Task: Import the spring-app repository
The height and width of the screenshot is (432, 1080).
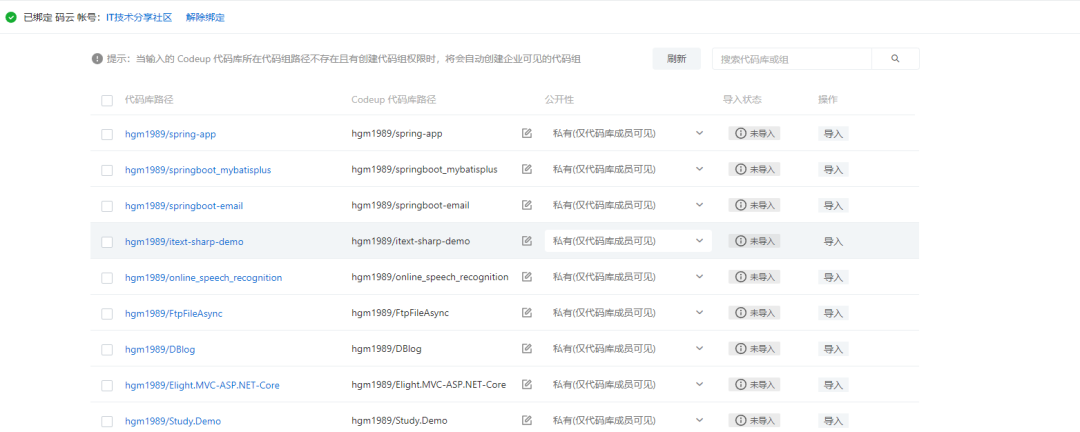Action: [x=833, y=134]
